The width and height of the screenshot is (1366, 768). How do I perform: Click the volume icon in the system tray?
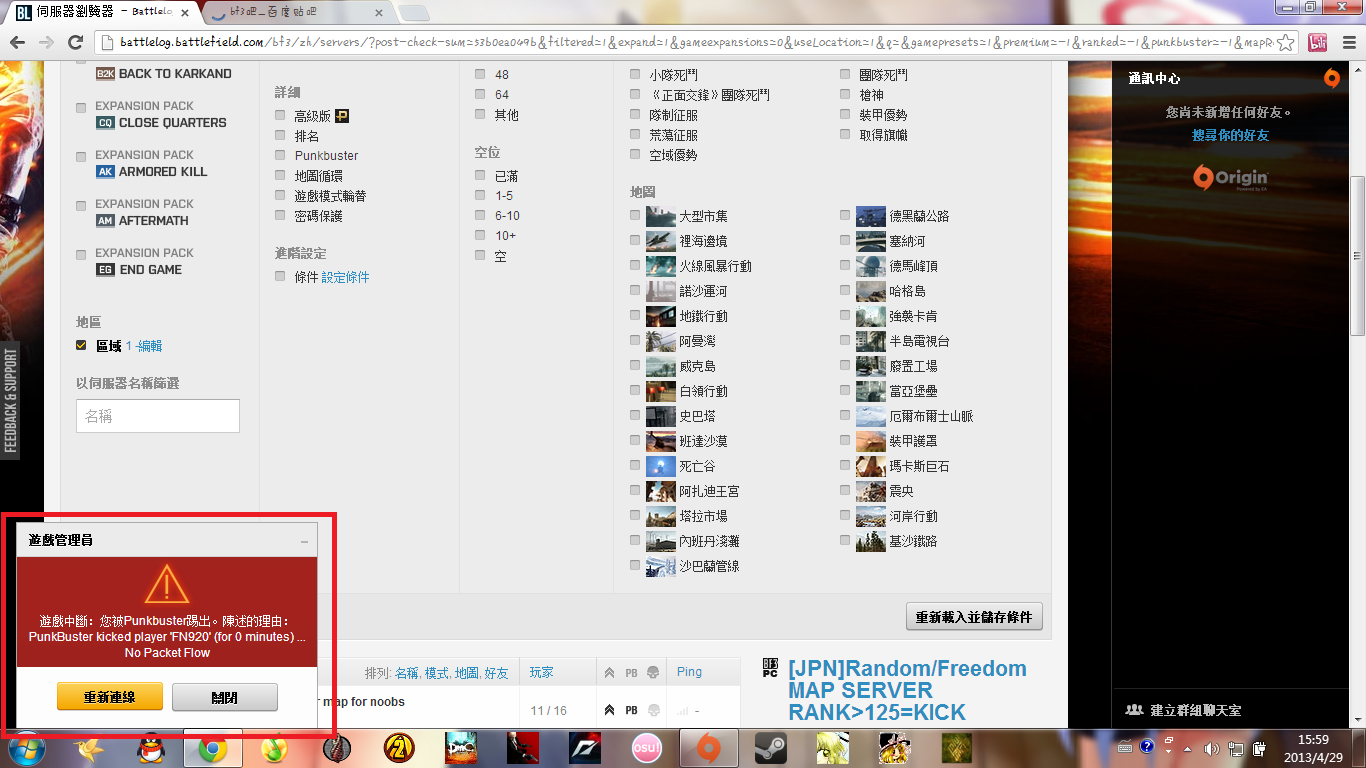[x=1211, y=748]
